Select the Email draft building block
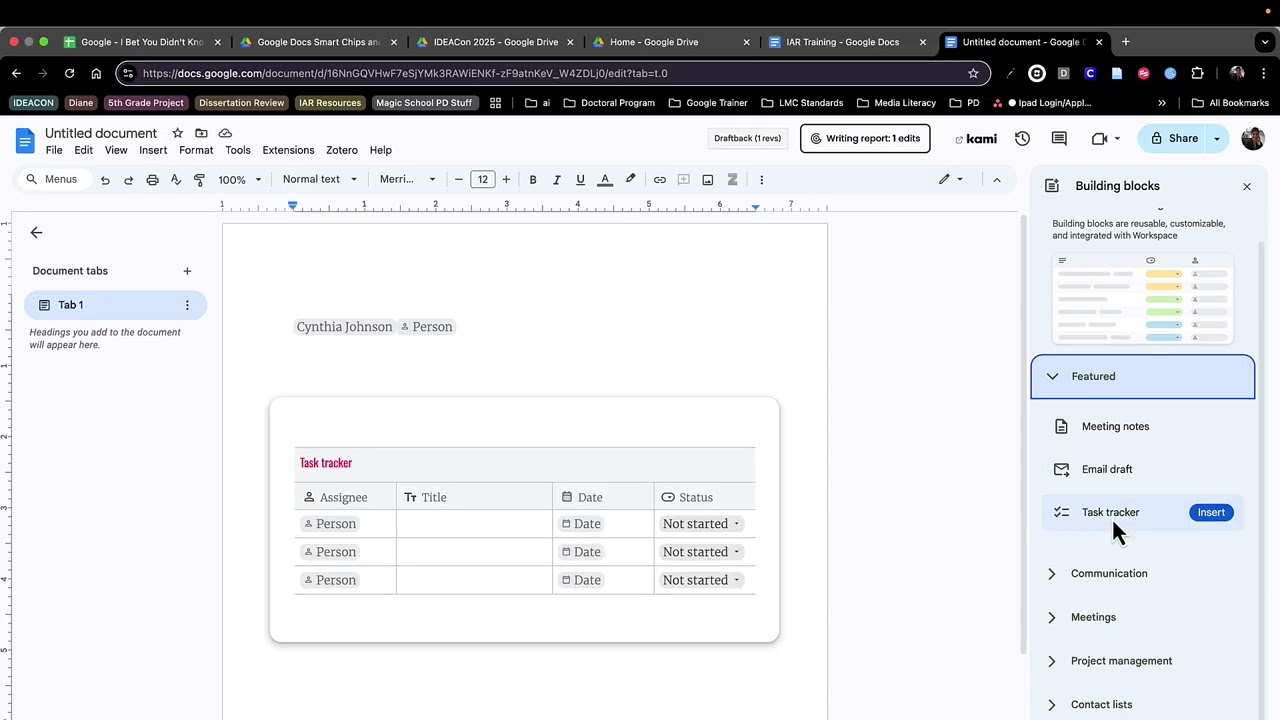Image resolution: width=1280 pixels, height=720 pixels. pos(1143,470)
